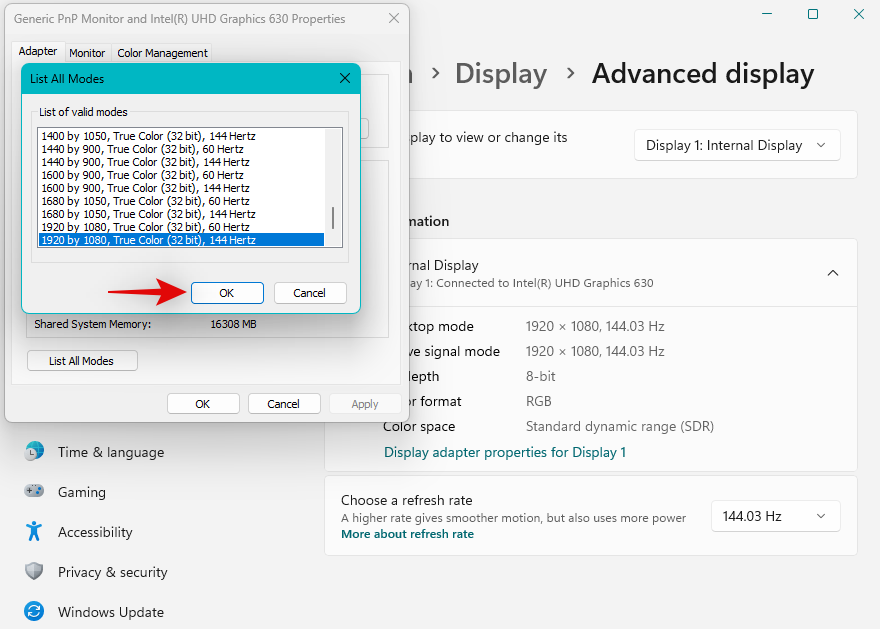The image size is (880, 629).
Task: Cancel the List All Modes dialog
Action: point(310,292)
